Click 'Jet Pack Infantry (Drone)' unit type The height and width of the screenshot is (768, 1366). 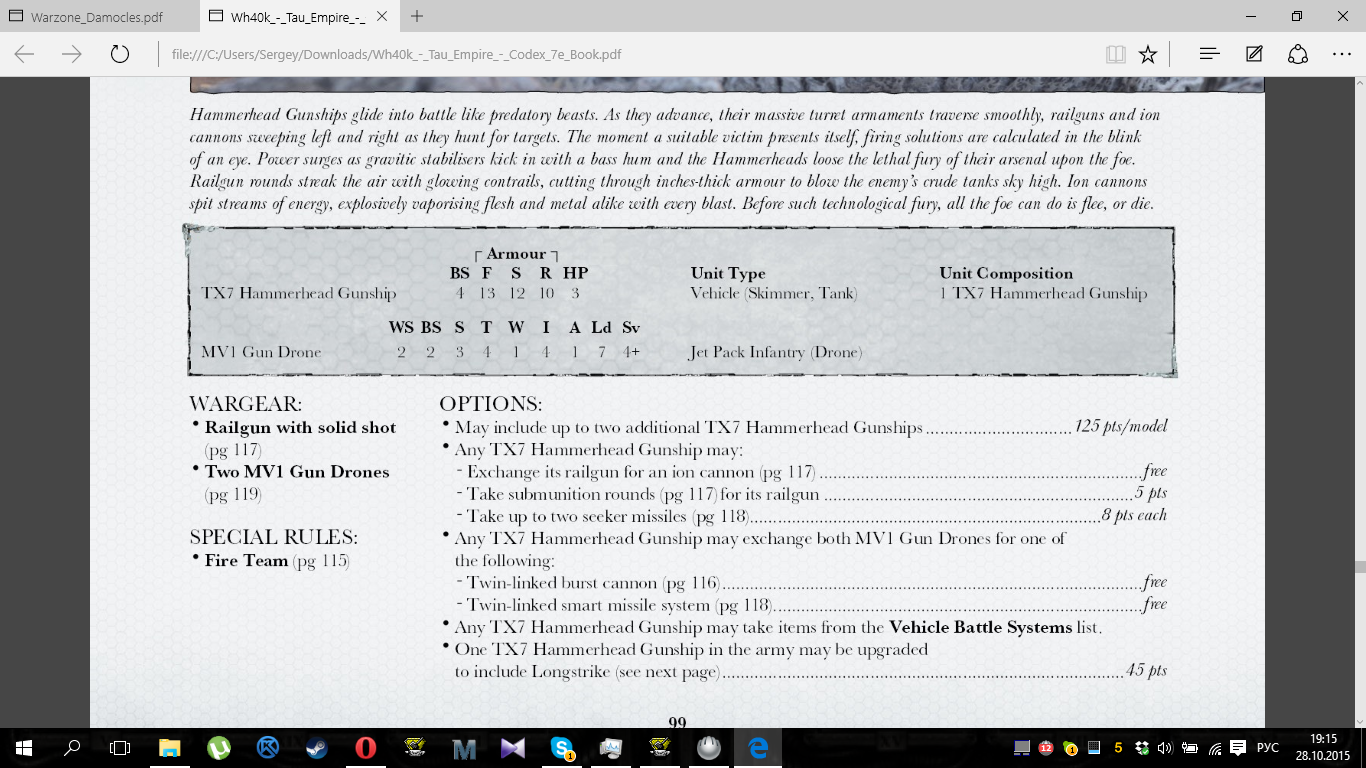pos(776,352)
